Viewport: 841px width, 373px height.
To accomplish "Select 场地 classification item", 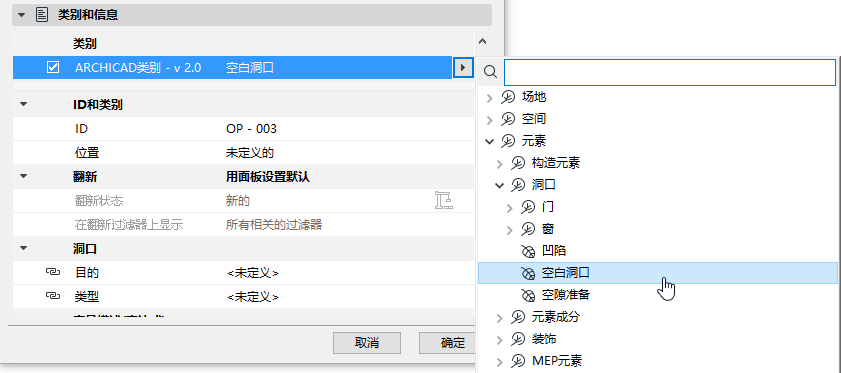I will tap(534, 97).
